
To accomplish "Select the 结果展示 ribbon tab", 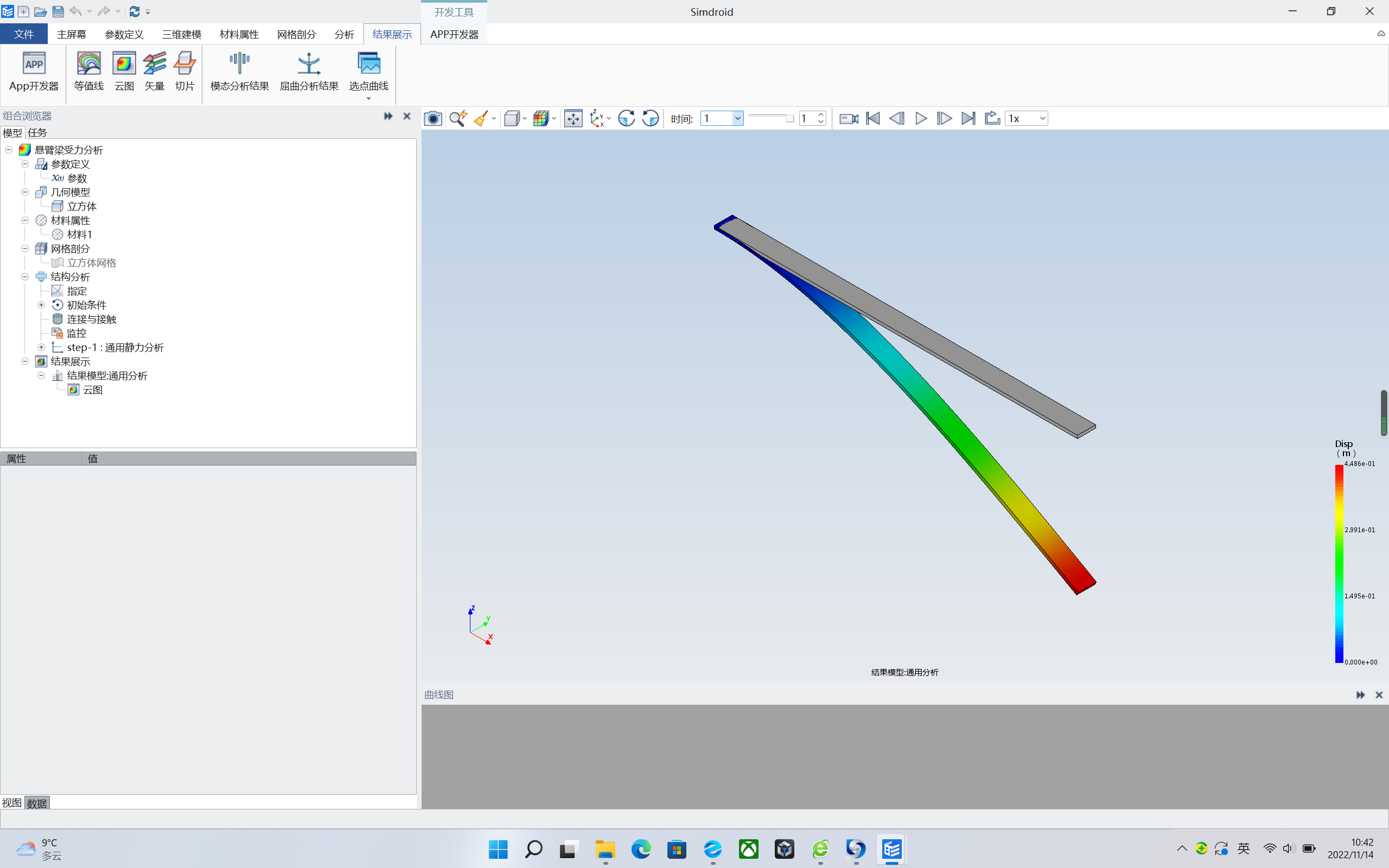I will (390, 34).
